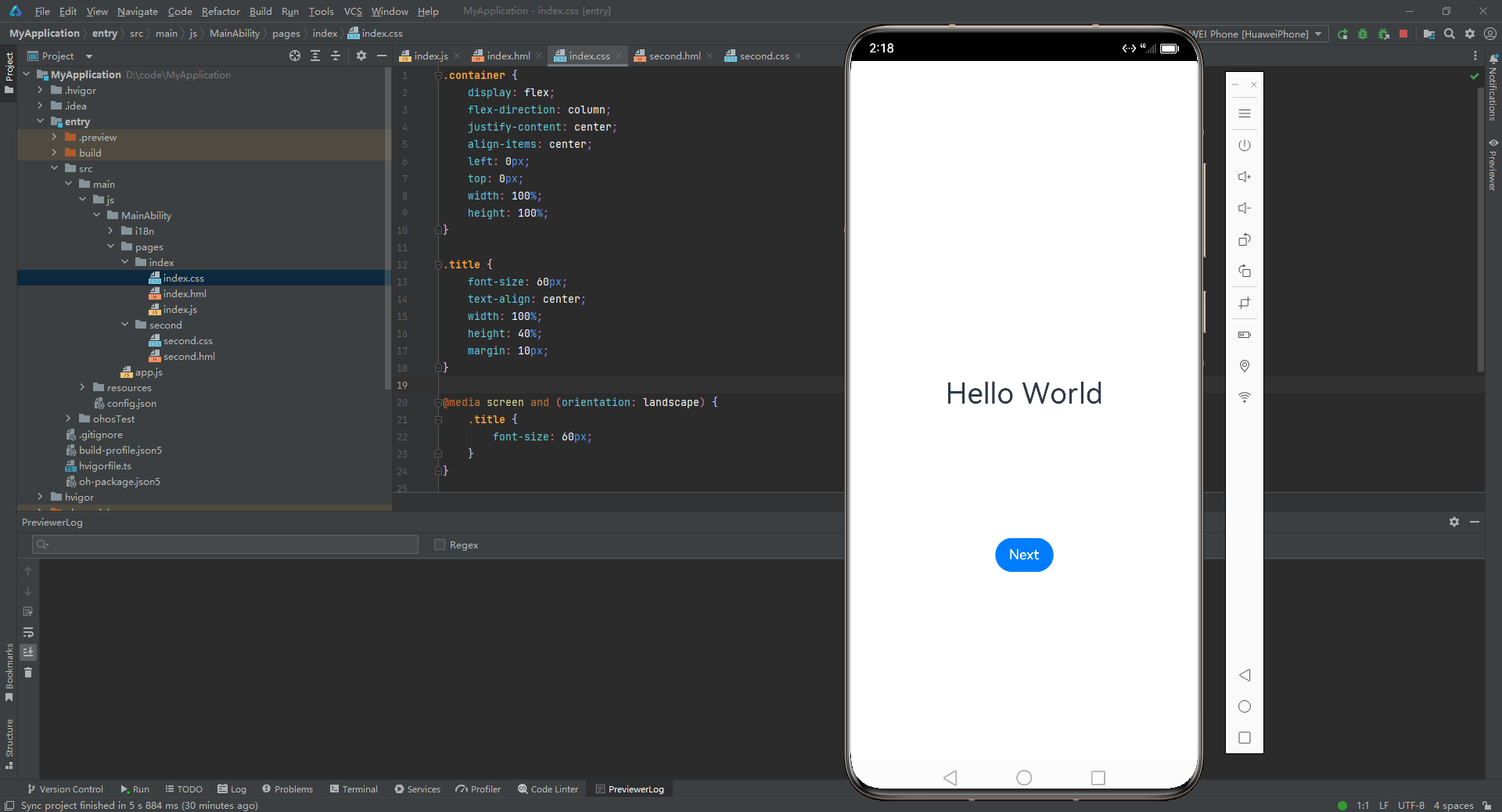The width and height of the screenshot is (1502, 812).
Task: Click the Next button in phone preview
Action: (1024, 555)
